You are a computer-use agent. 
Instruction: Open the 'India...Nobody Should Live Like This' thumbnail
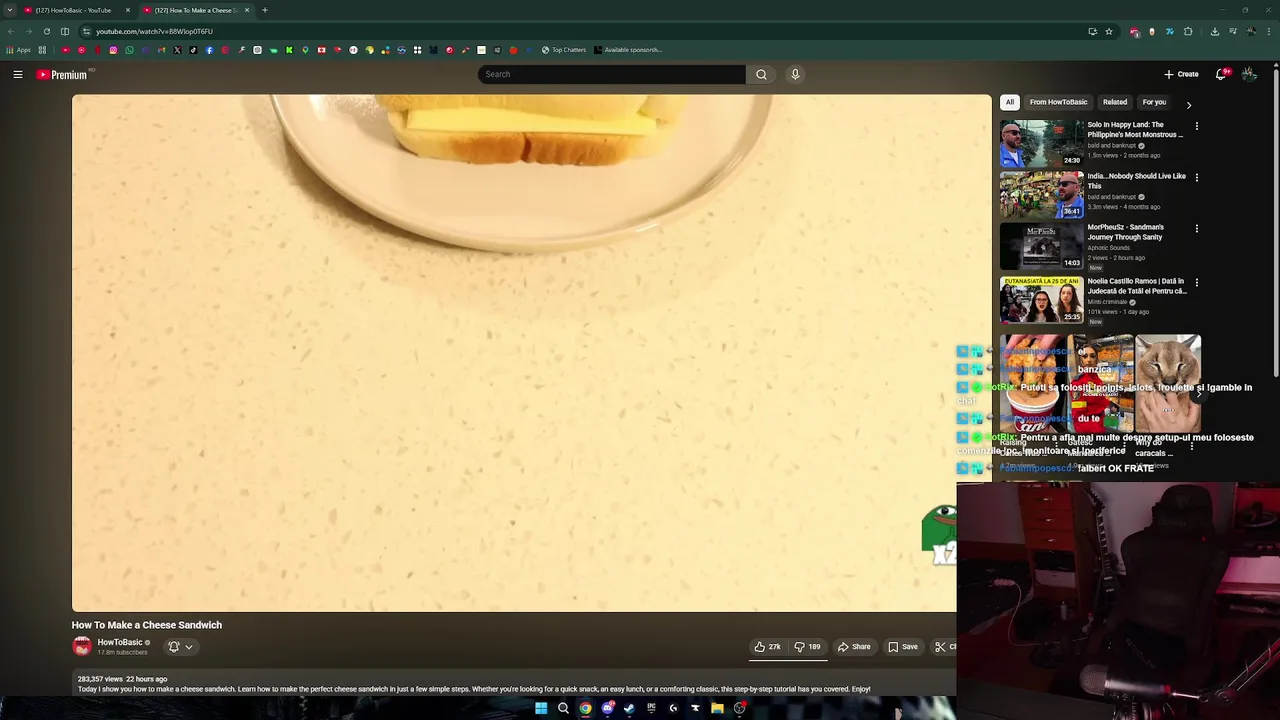click(1041, 195)
